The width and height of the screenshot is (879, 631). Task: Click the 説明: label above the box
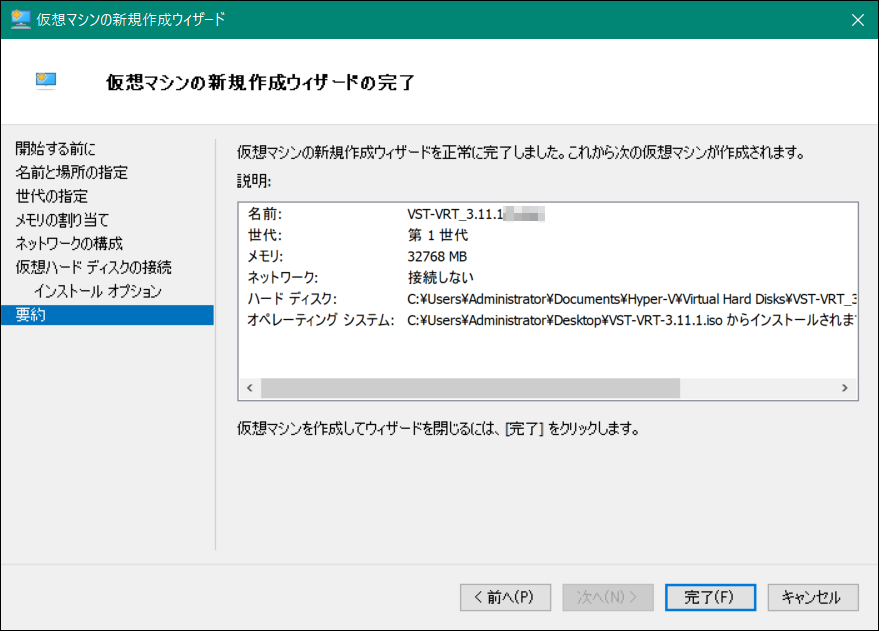[x=254, y=181]
